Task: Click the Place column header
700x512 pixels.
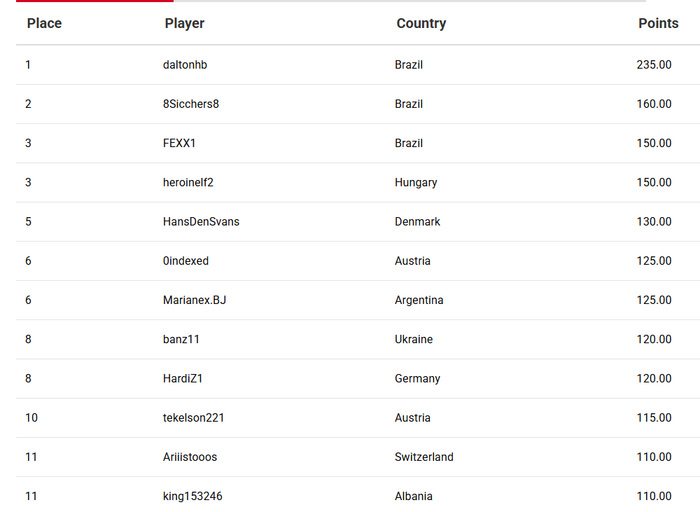Action: coord(44,23)
